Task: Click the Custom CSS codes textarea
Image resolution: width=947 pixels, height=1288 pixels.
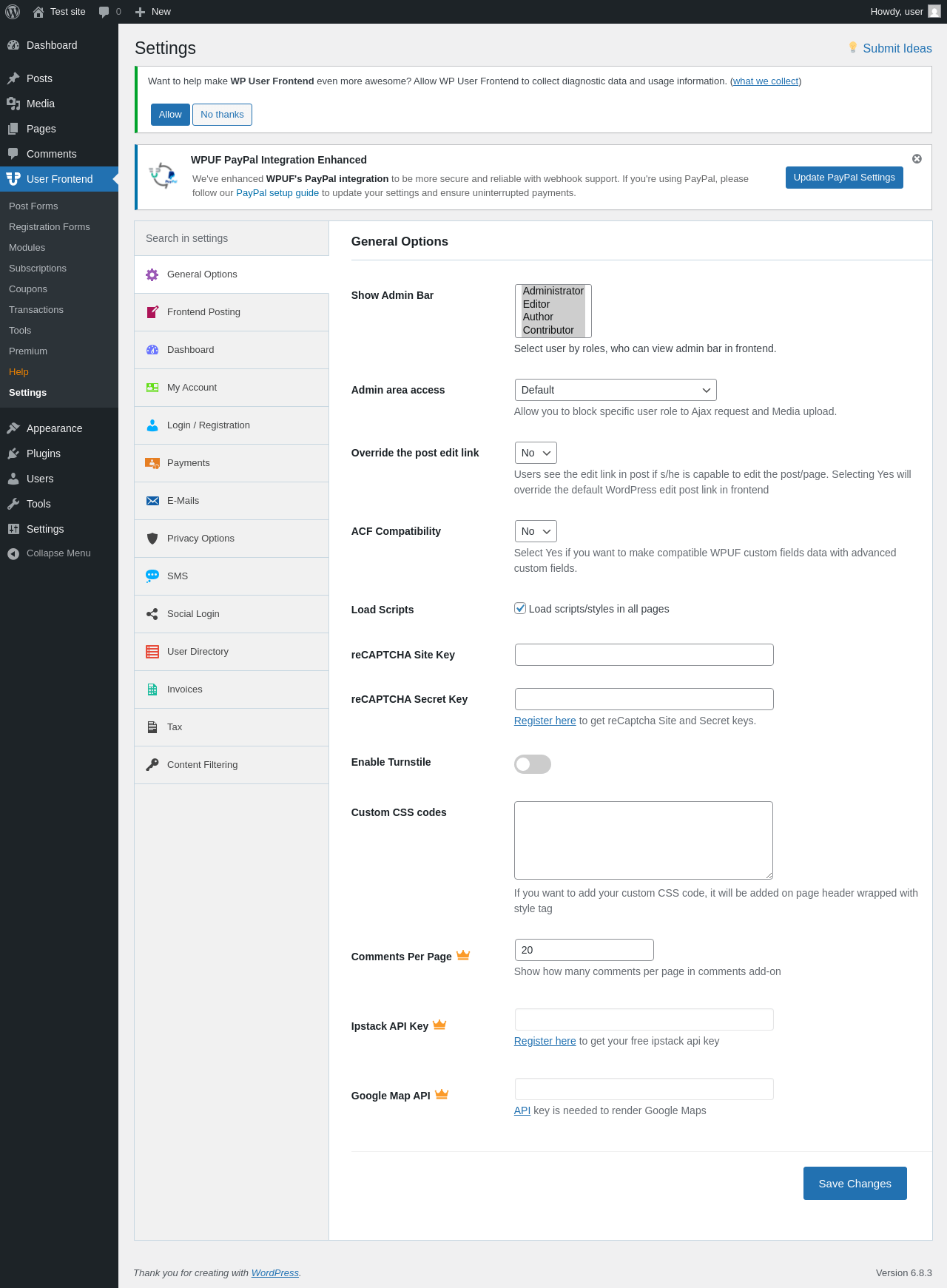Action: tap(644, 840)
